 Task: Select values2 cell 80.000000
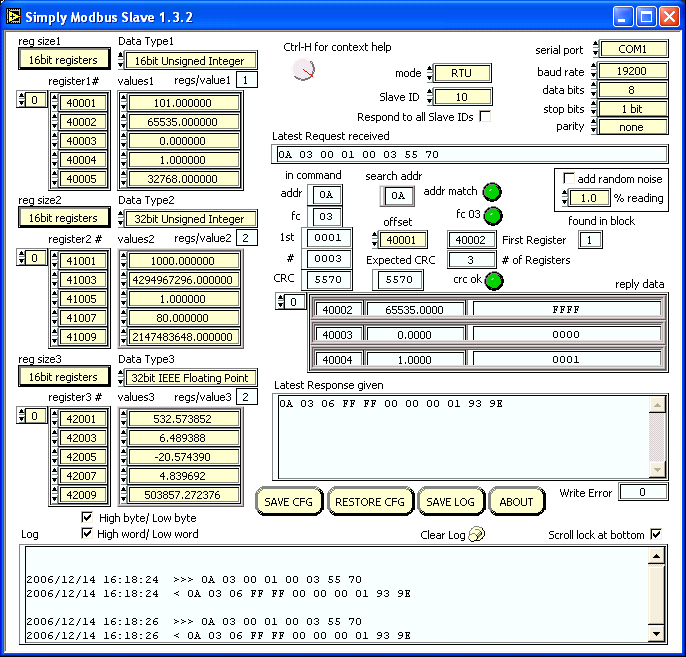(184, 318)
